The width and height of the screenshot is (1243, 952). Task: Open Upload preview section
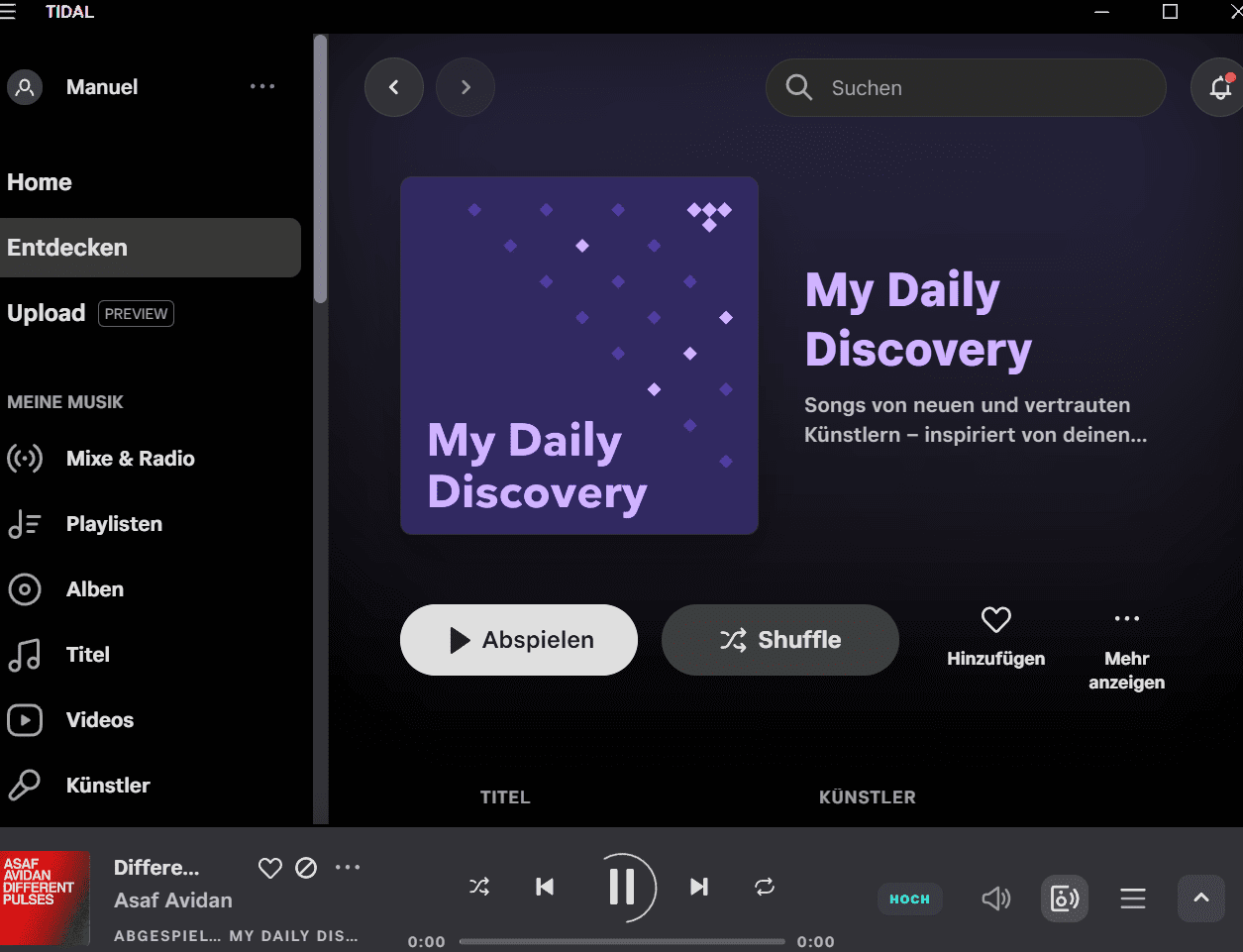(x=90, y=313)
